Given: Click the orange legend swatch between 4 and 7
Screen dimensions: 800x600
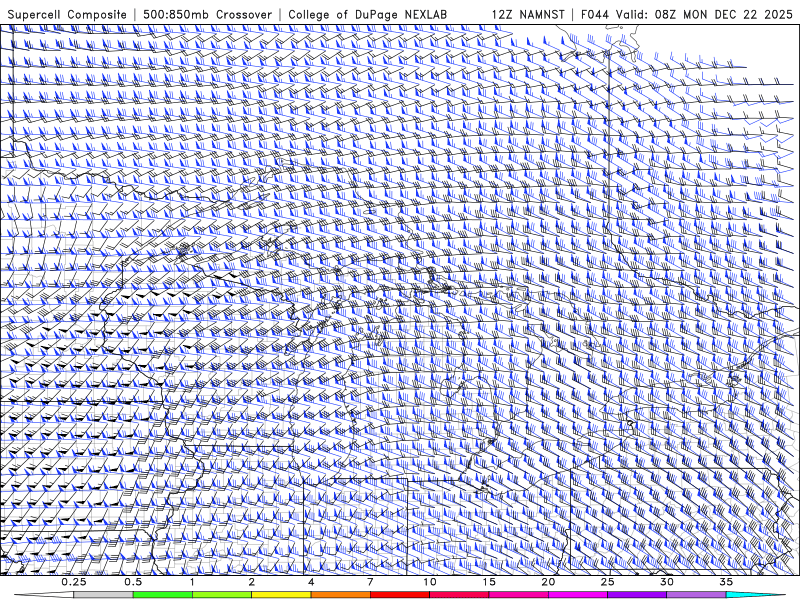Looking at the screenshot, I should tap(340, 595).
